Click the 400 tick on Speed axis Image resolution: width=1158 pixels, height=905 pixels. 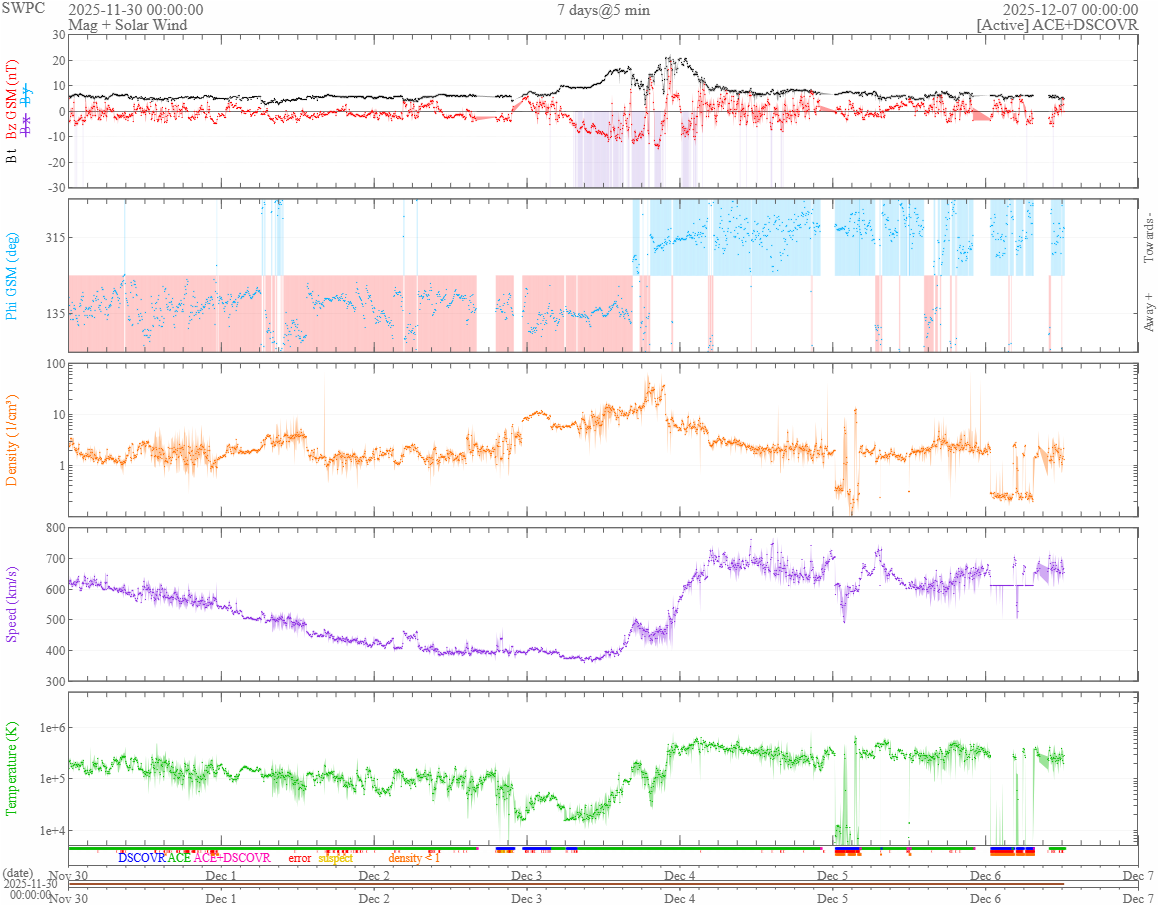pyautogui.click(x=55, y=651)
